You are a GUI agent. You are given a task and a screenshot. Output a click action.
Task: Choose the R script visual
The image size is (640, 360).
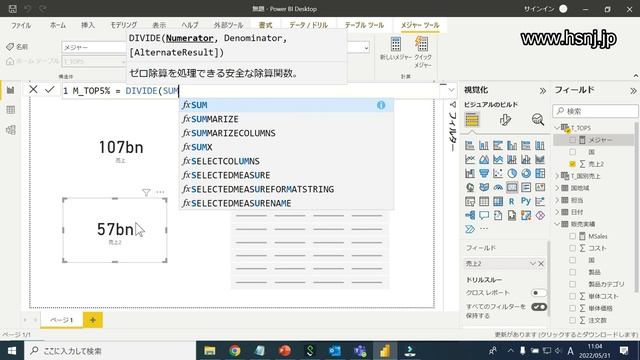point(512,201)
